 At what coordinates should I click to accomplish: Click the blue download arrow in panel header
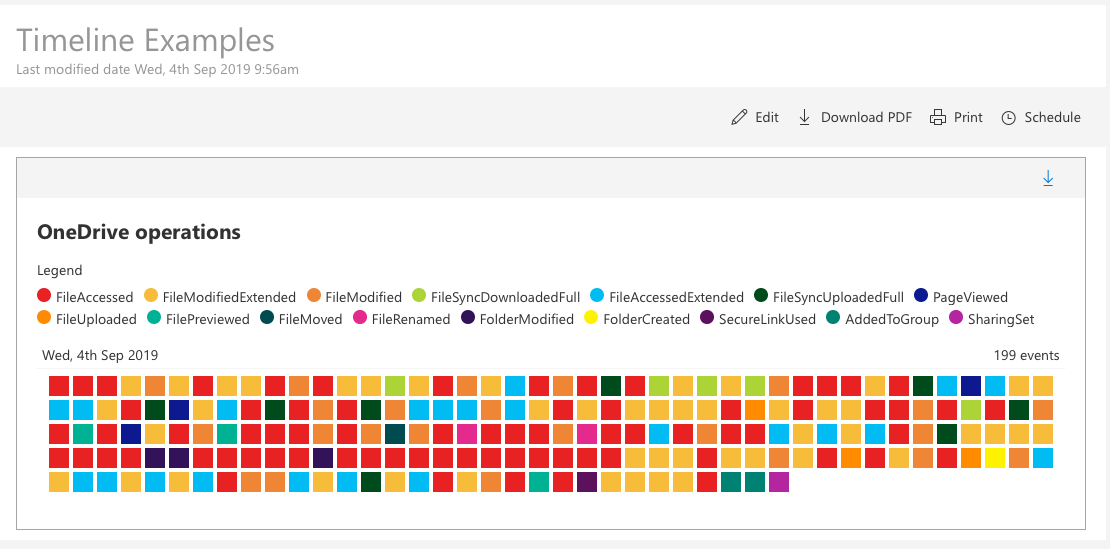[x=1048, y=179]
